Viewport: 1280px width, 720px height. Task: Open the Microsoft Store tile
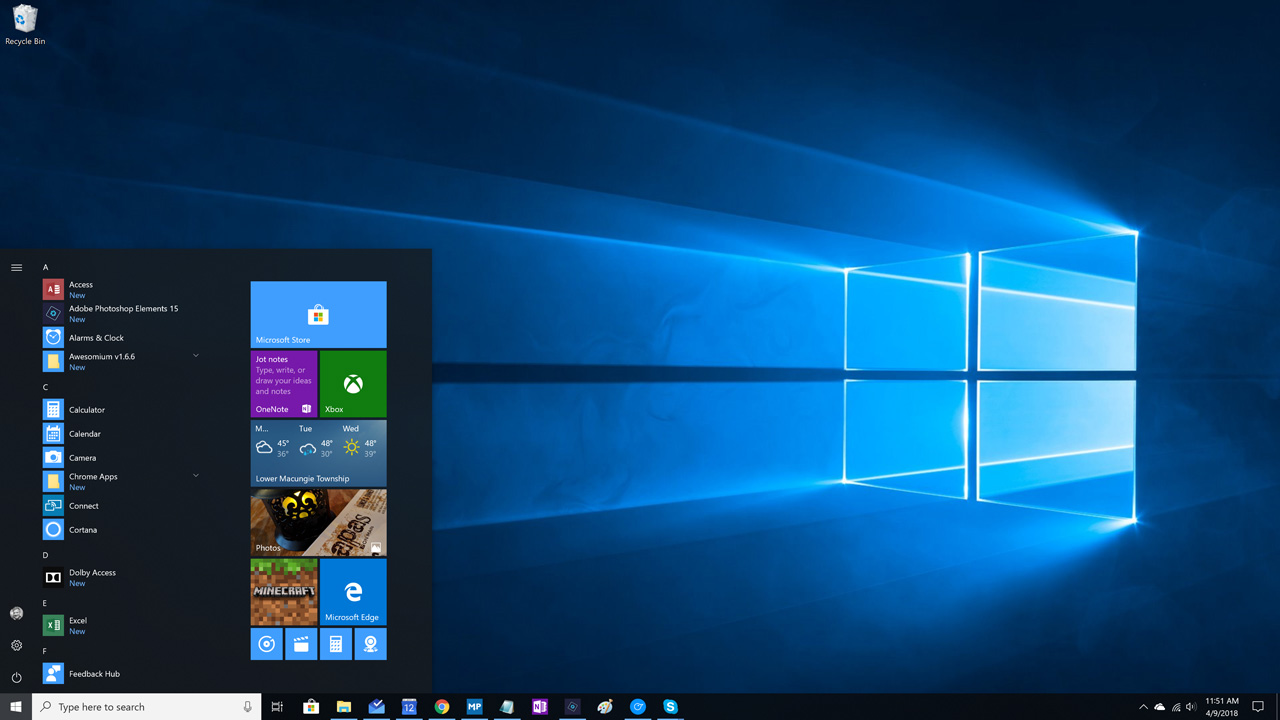point(318,314)
